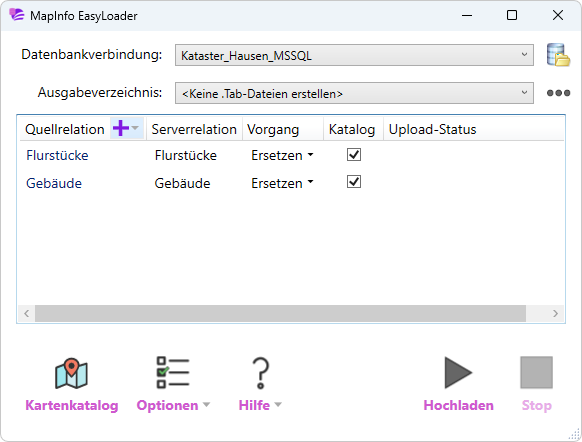582x442 pixels.
Task: Close the EasyLoader window
Action: (558, 15)
